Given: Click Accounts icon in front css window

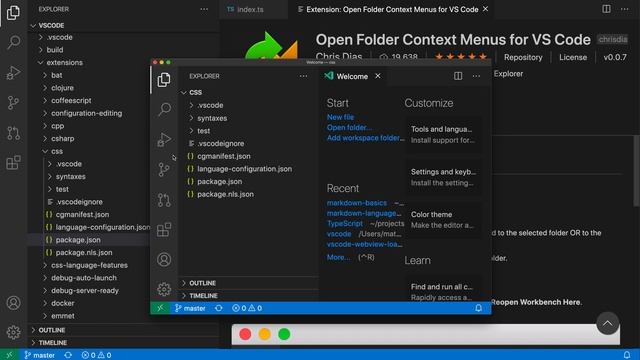Looking at the screenshot, I should tap(164, 260).
